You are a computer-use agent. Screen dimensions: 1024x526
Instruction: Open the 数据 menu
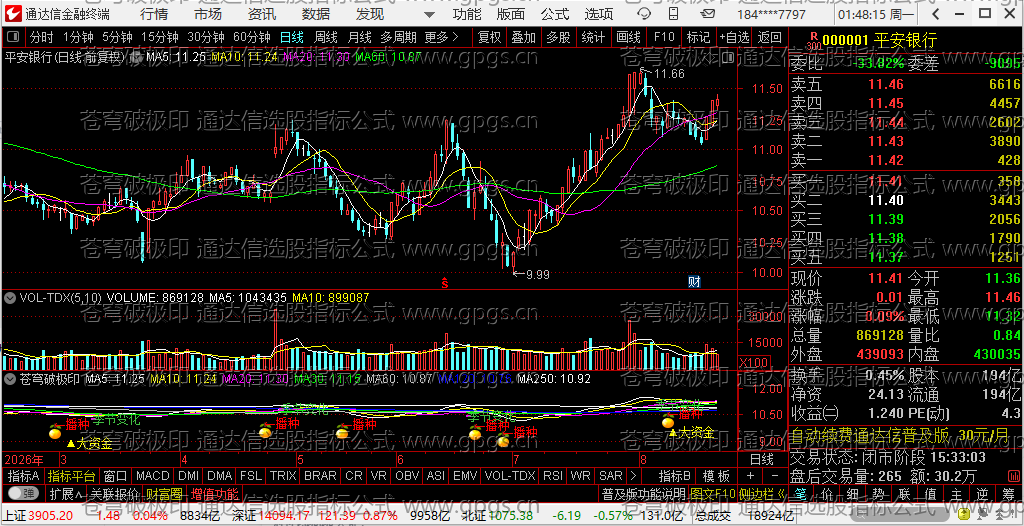tap(316, 14)
